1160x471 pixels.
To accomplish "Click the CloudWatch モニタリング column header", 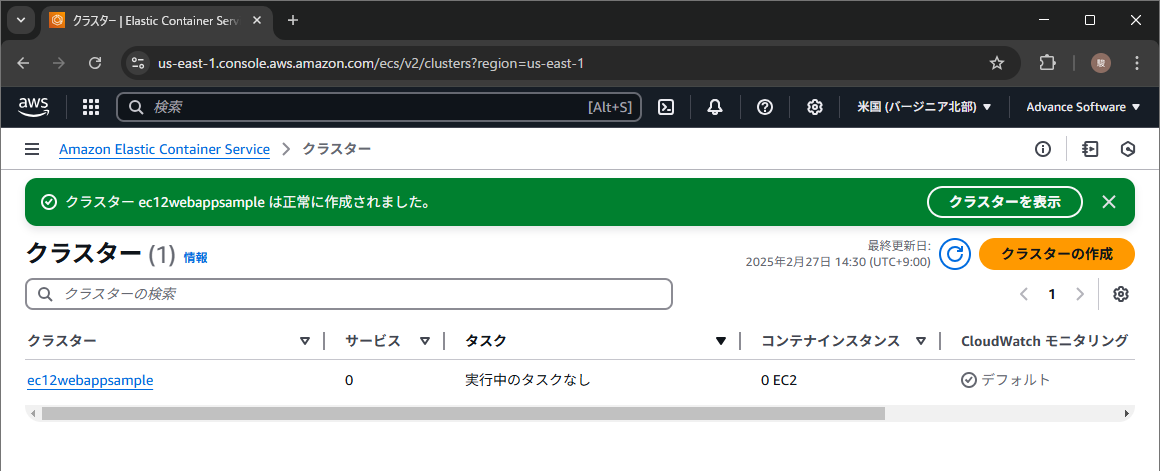I will pyautogui.click(x=1044, y=341).
